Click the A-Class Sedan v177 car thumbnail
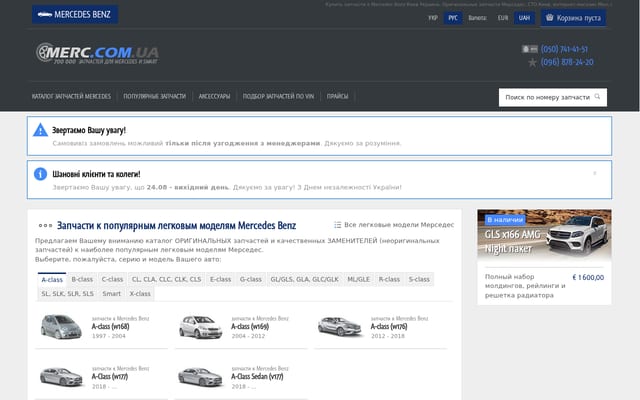 [x=200, y=376]
